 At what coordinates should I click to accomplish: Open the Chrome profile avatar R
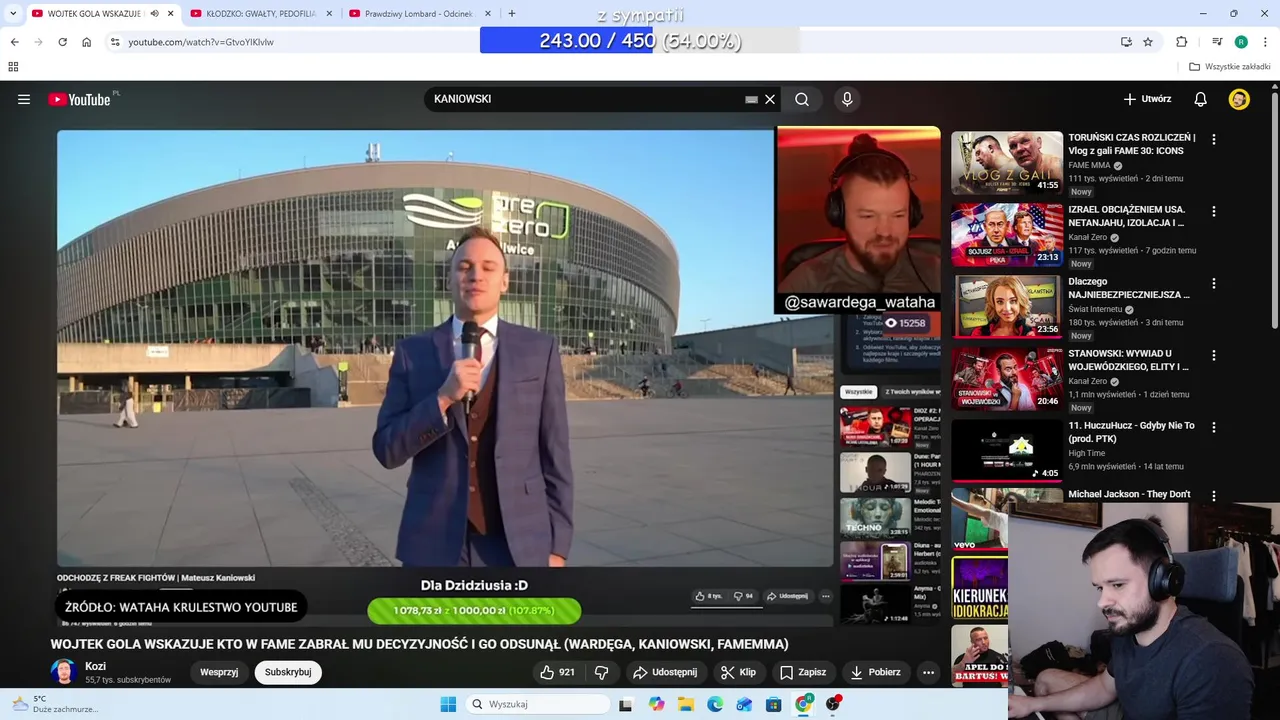1241,42
